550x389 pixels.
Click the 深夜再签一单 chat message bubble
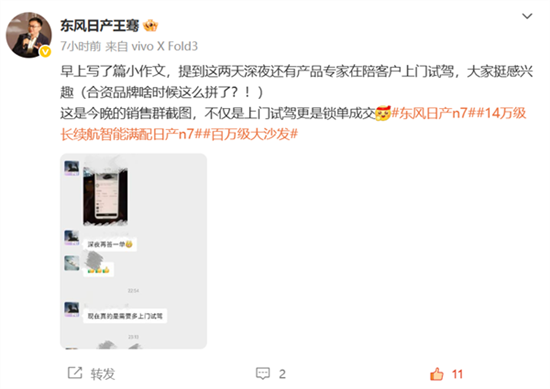(x=110, y=244)
